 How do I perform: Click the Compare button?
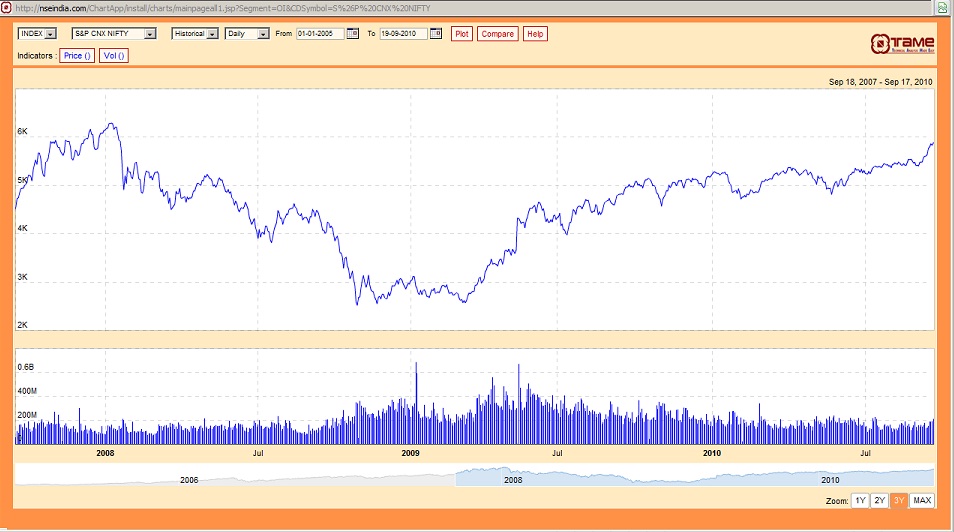[x=497, y=34]
